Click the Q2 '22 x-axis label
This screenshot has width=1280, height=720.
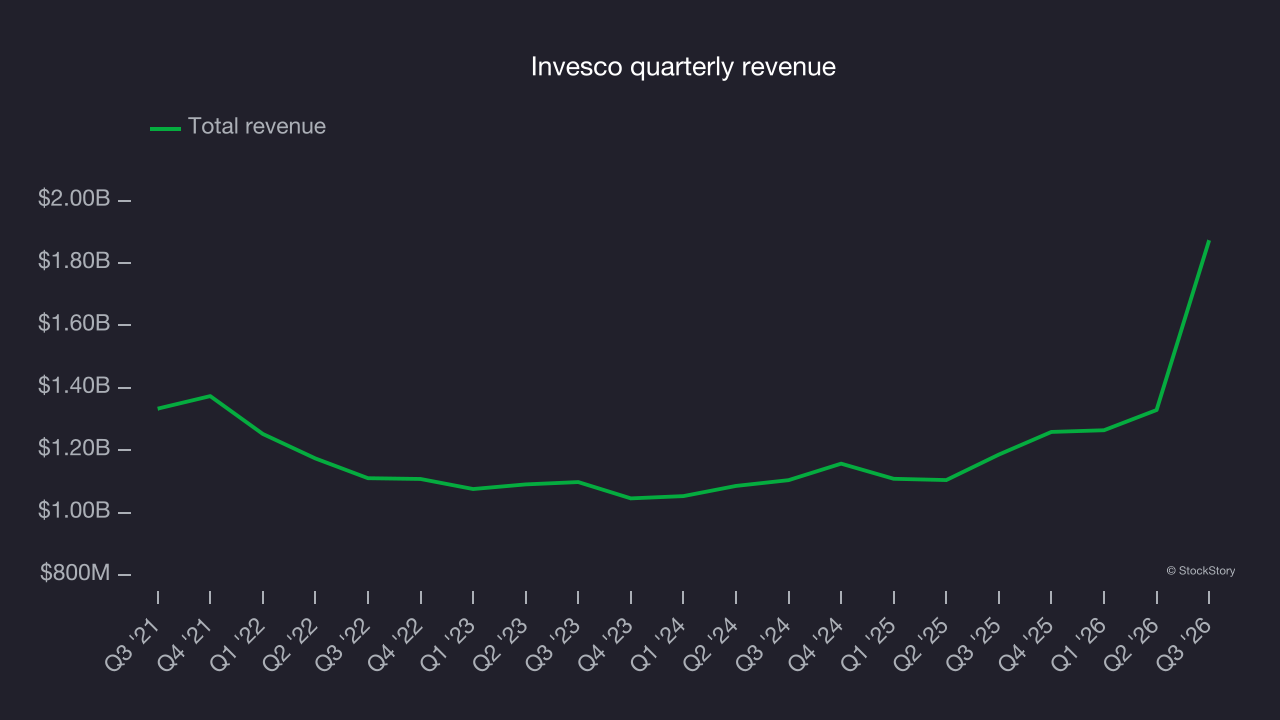[291, 642]
